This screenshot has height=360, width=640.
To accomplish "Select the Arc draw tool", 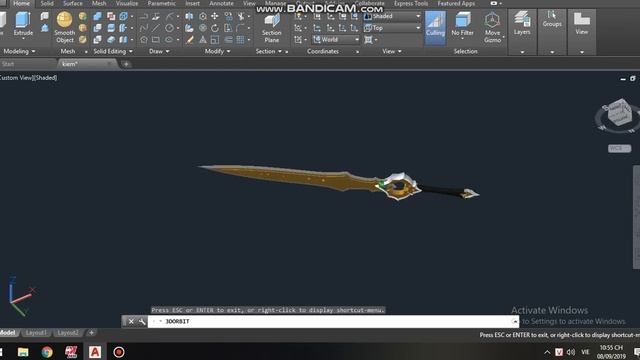I will [169, 16].
